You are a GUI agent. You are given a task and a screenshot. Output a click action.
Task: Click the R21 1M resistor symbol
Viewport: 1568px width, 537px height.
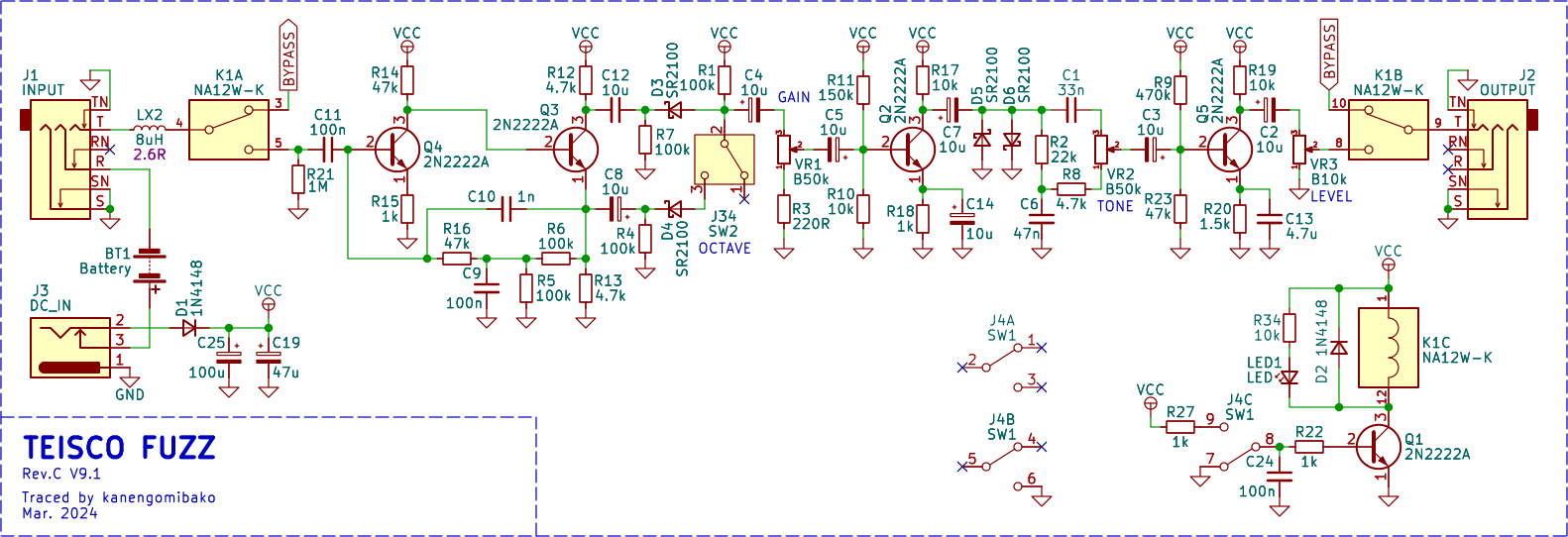click(298, 179)
